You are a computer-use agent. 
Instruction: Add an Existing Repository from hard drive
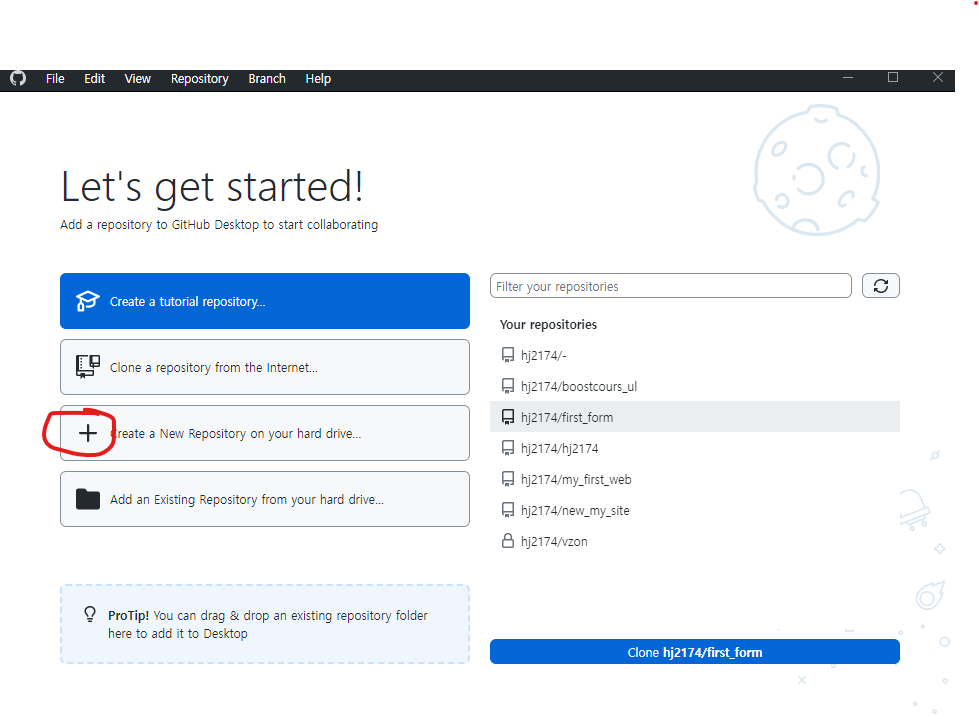point(265,499)
